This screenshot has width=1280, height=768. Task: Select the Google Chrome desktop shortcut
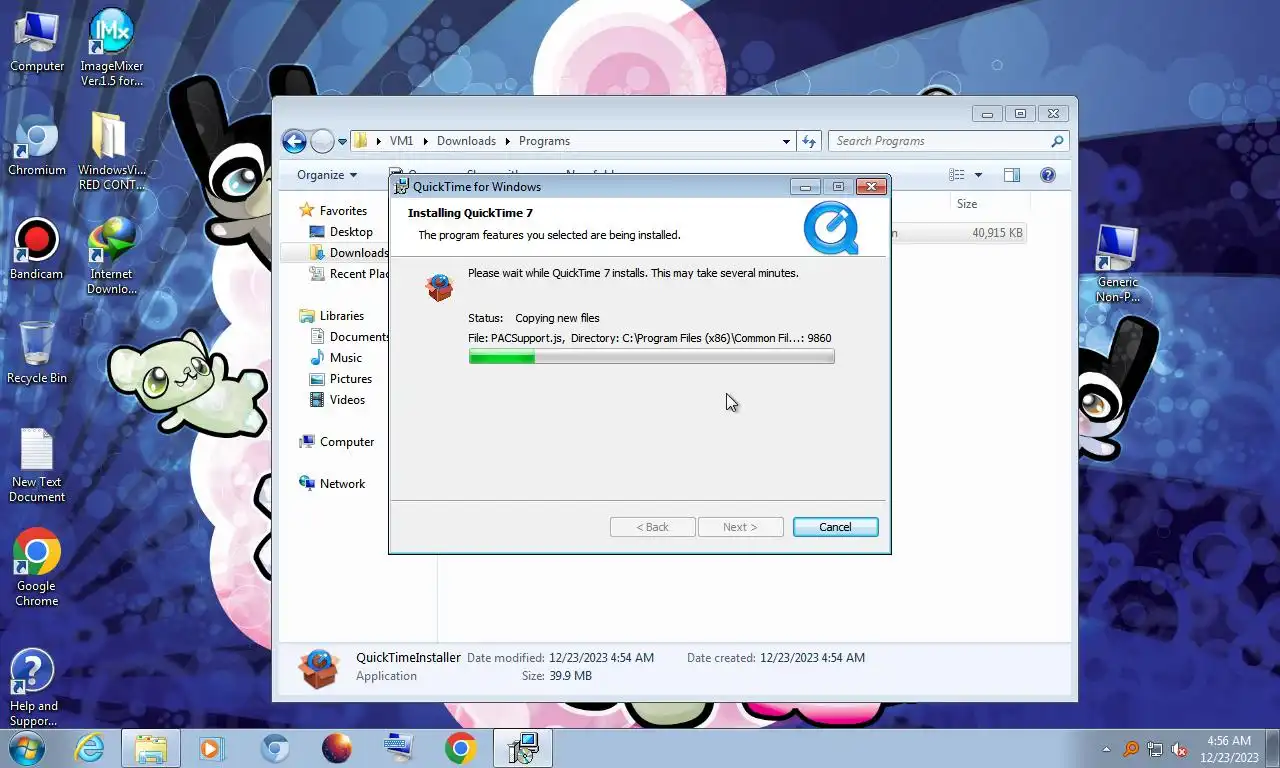click(37, 568)
